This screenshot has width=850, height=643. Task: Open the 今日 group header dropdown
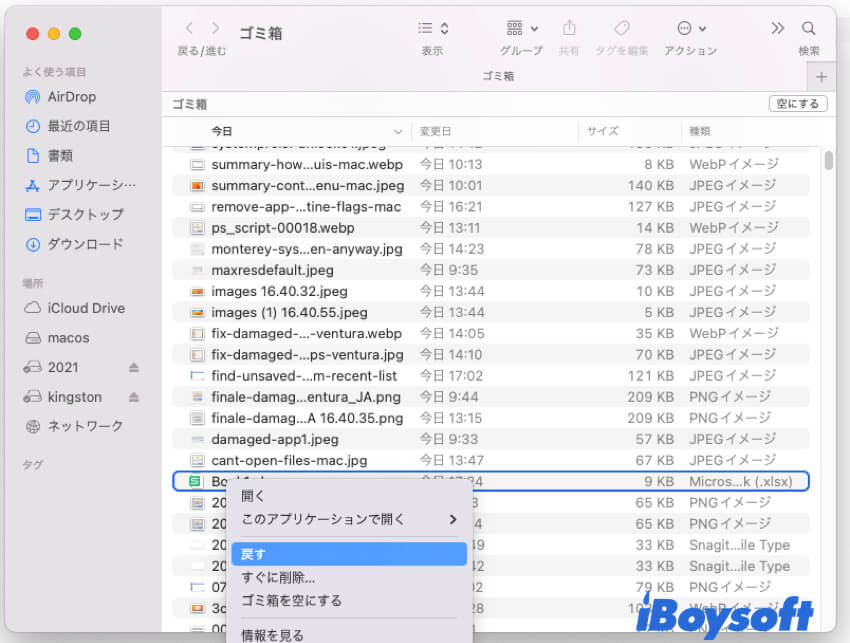pyautogui.click(x=399, y=130)
